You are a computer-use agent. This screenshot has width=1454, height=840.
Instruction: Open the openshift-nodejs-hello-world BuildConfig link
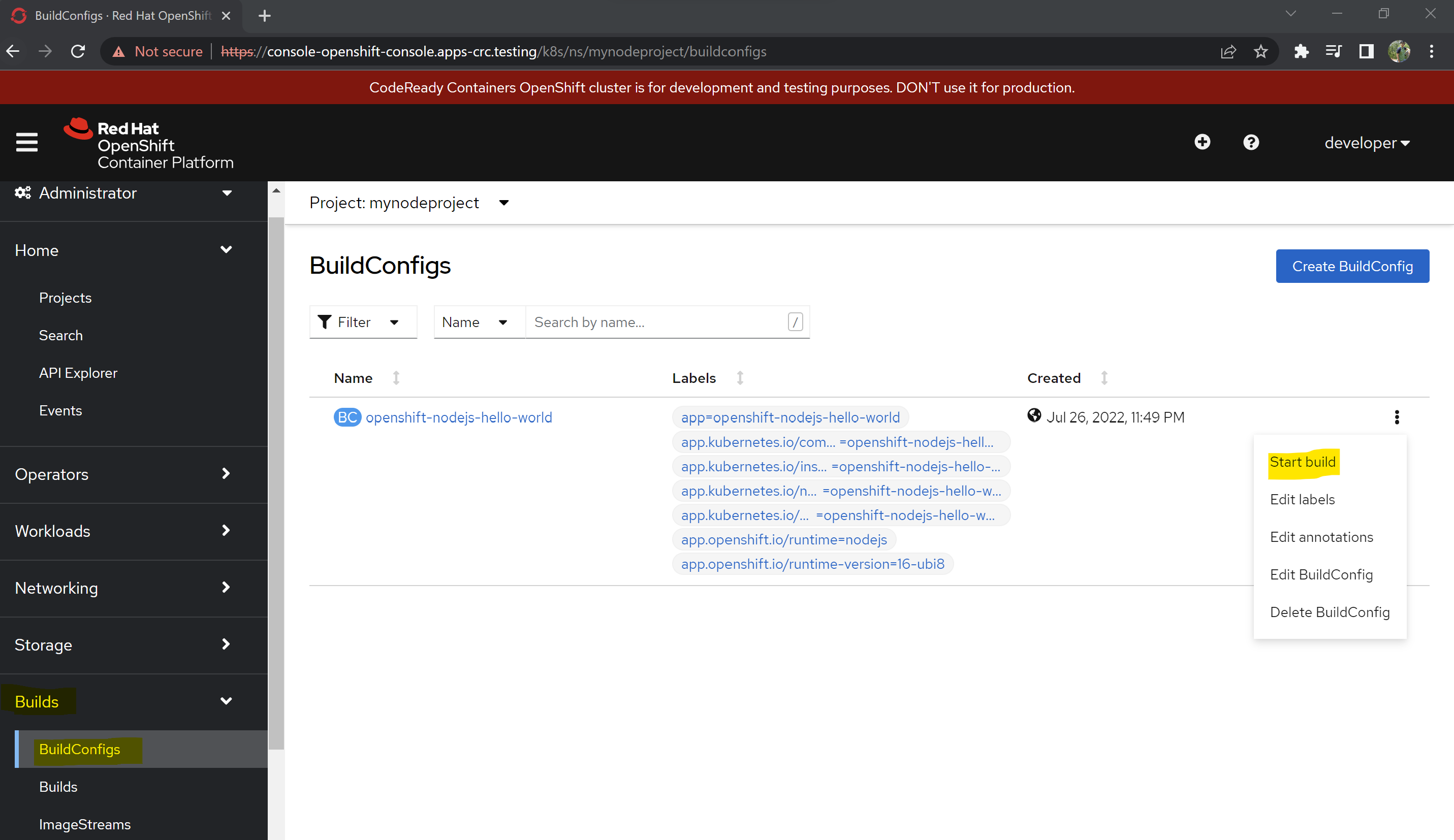click(x=458, y=417)
